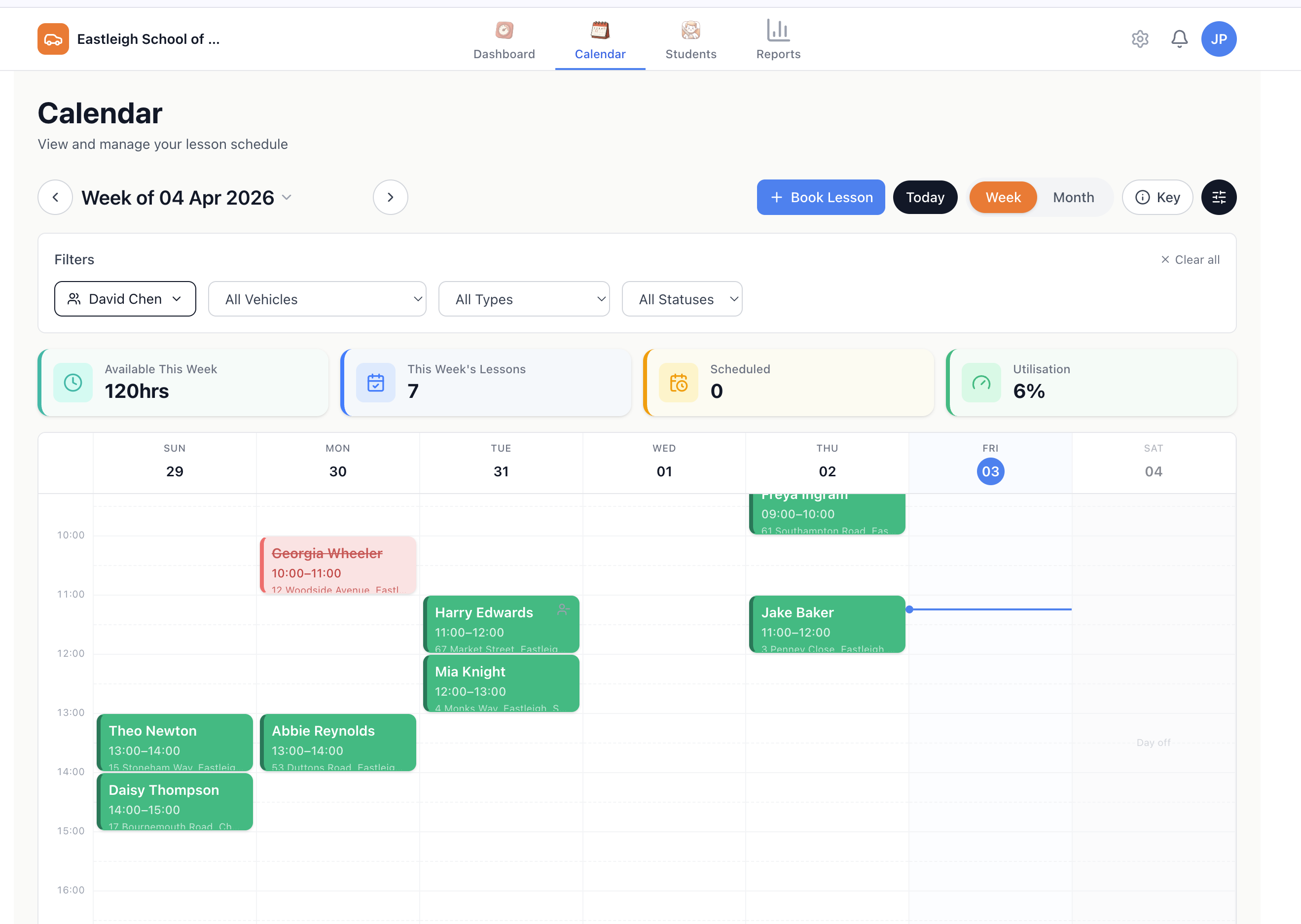Click the Book Lesson button
Image resolution: width=1301 pixels, height=924 pixels.
coord(820,197)
